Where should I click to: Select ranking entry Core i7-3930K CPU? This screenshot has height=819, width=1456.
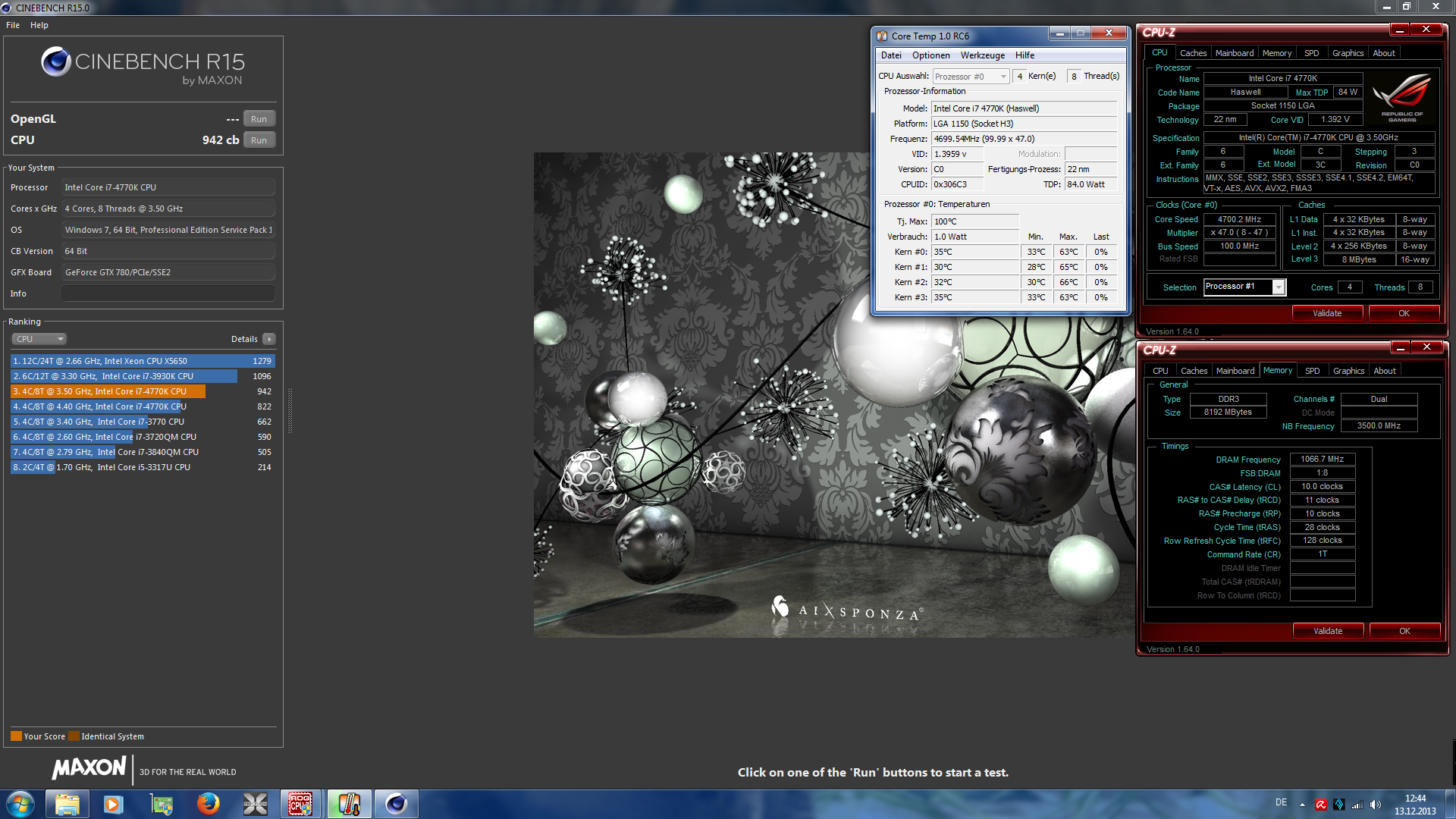(x=143, y=376)
